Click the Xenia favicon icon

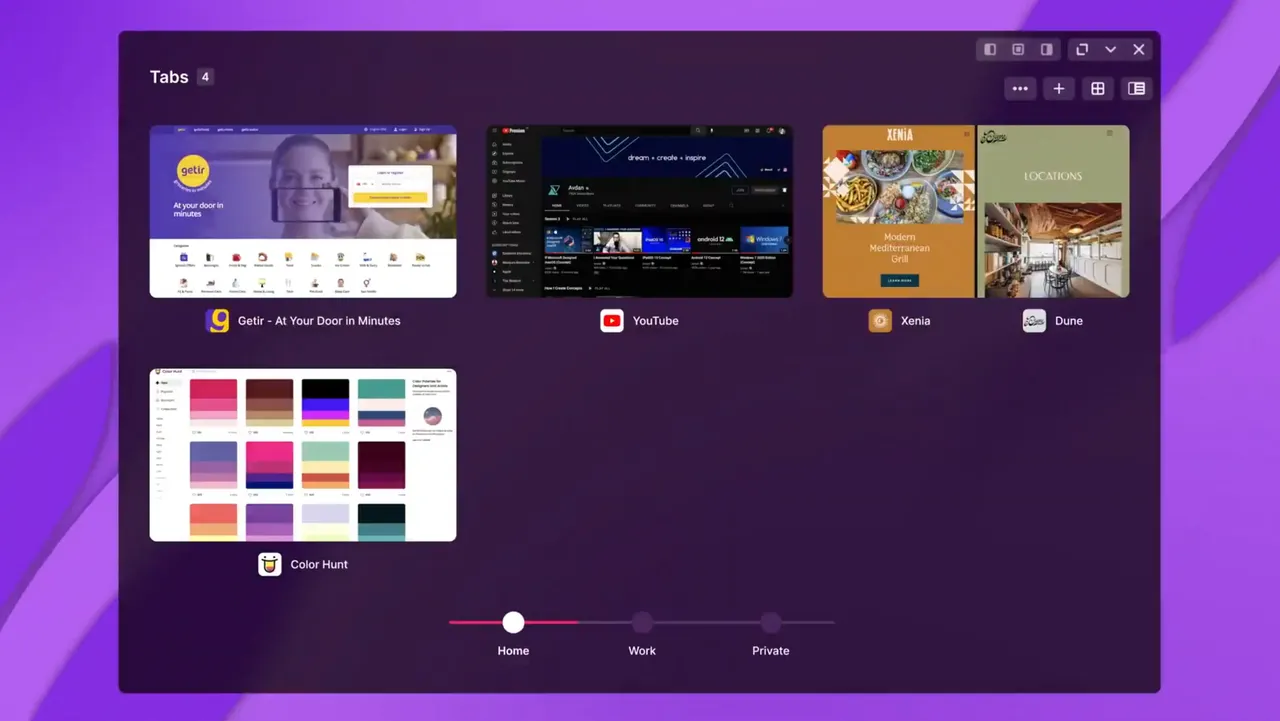tap(880, 320)
